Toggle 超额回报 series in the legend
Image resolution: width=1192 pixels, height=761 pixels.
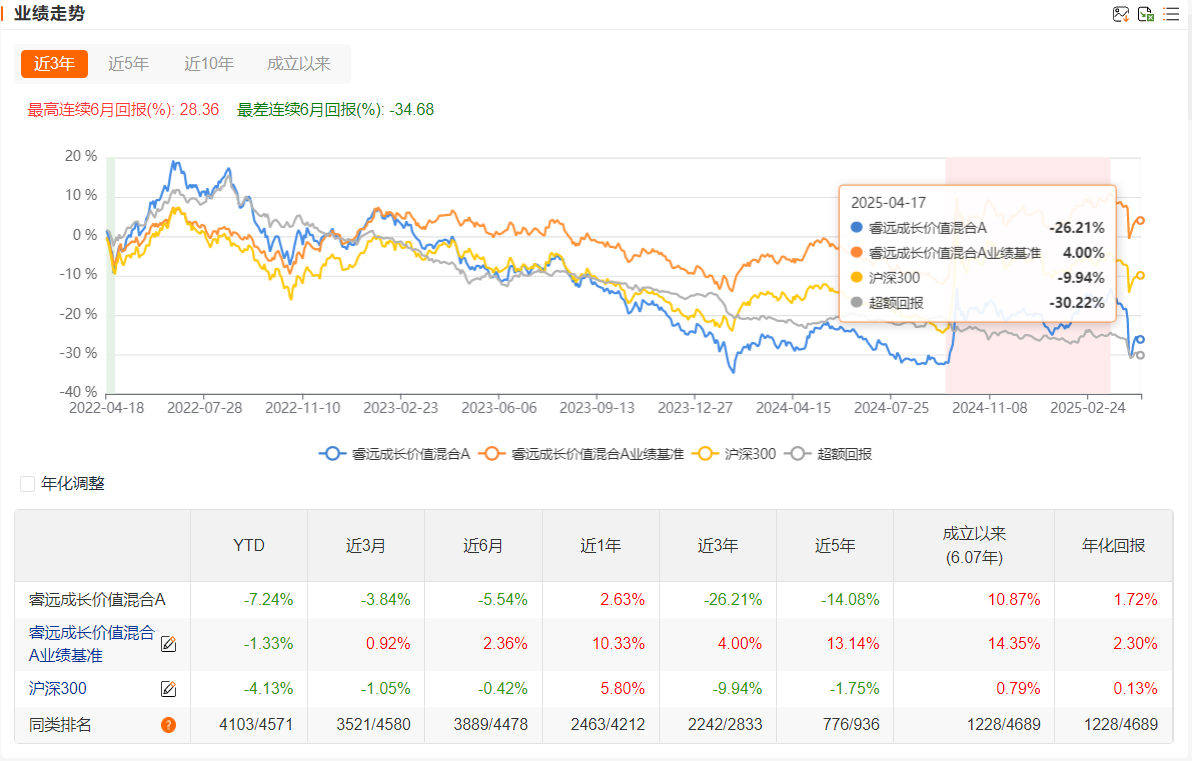click(830, 454)
